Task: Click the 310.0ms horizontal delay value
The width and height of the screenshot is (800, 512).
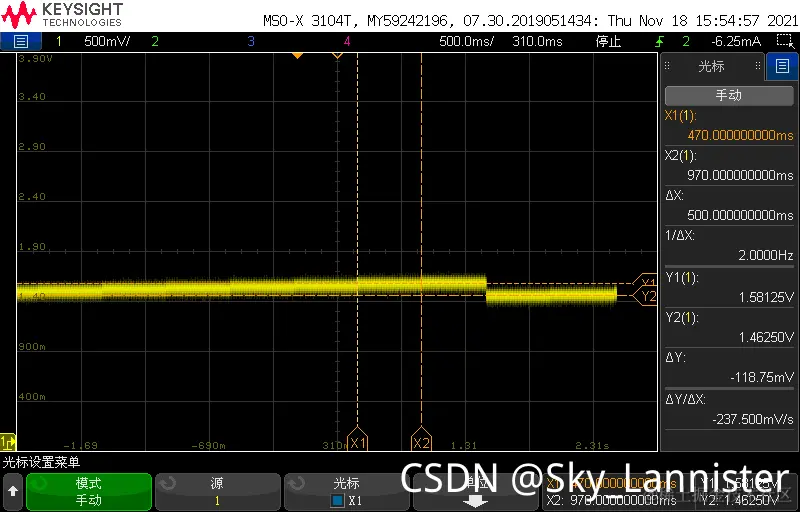Action: [x=537, y=41]
